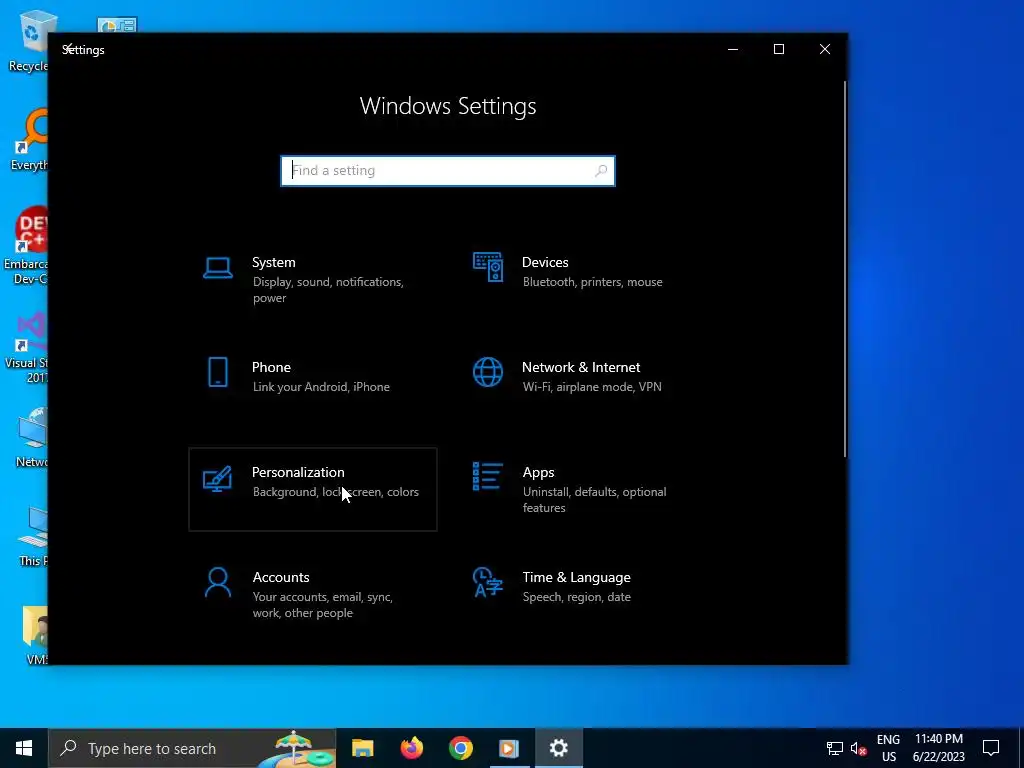The height and width of the screenshot is (768, 1024).
Task: Open the System title text
Action: coord(274,262)
